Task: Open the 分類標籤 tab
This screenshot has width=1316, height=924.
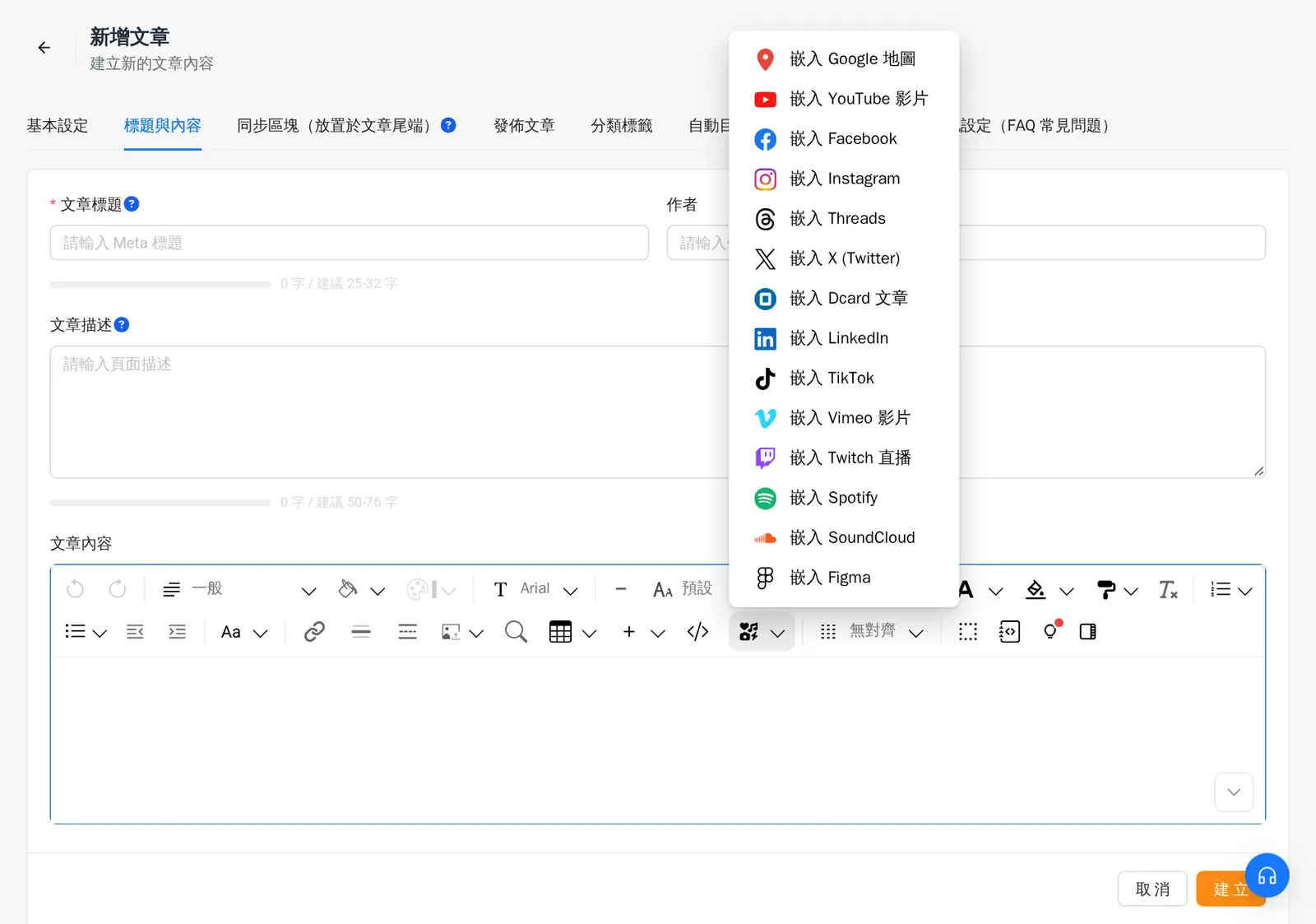Action: point(622,126)
